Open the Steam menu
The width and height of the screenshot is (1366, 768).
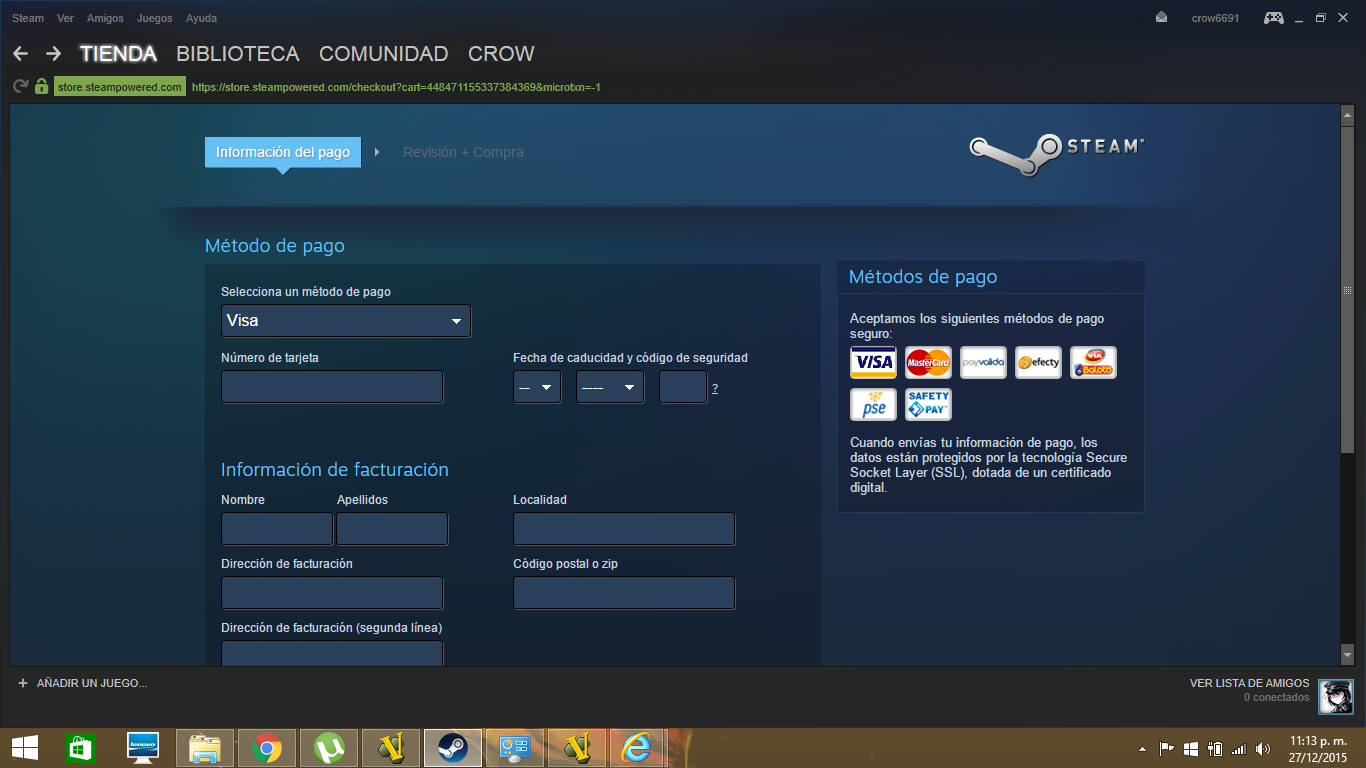28,18
